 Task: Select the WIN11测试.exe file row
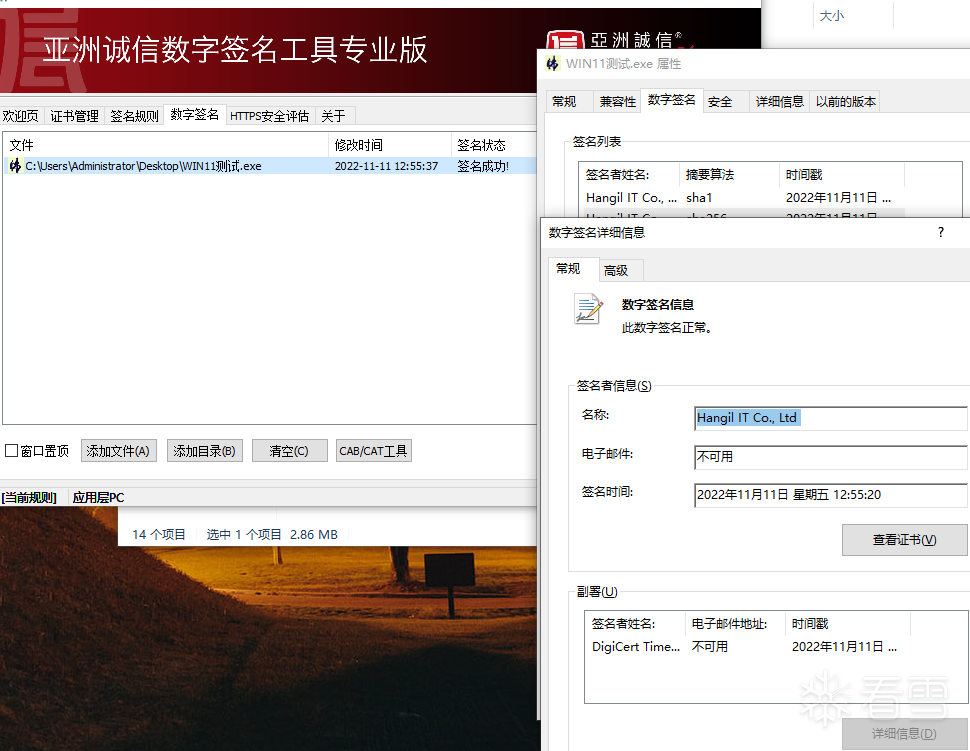coord(270,166)
